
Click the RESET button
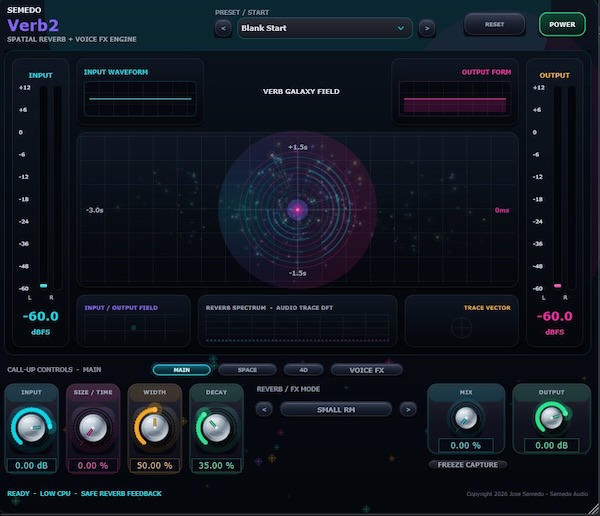(x=494, y=24)
